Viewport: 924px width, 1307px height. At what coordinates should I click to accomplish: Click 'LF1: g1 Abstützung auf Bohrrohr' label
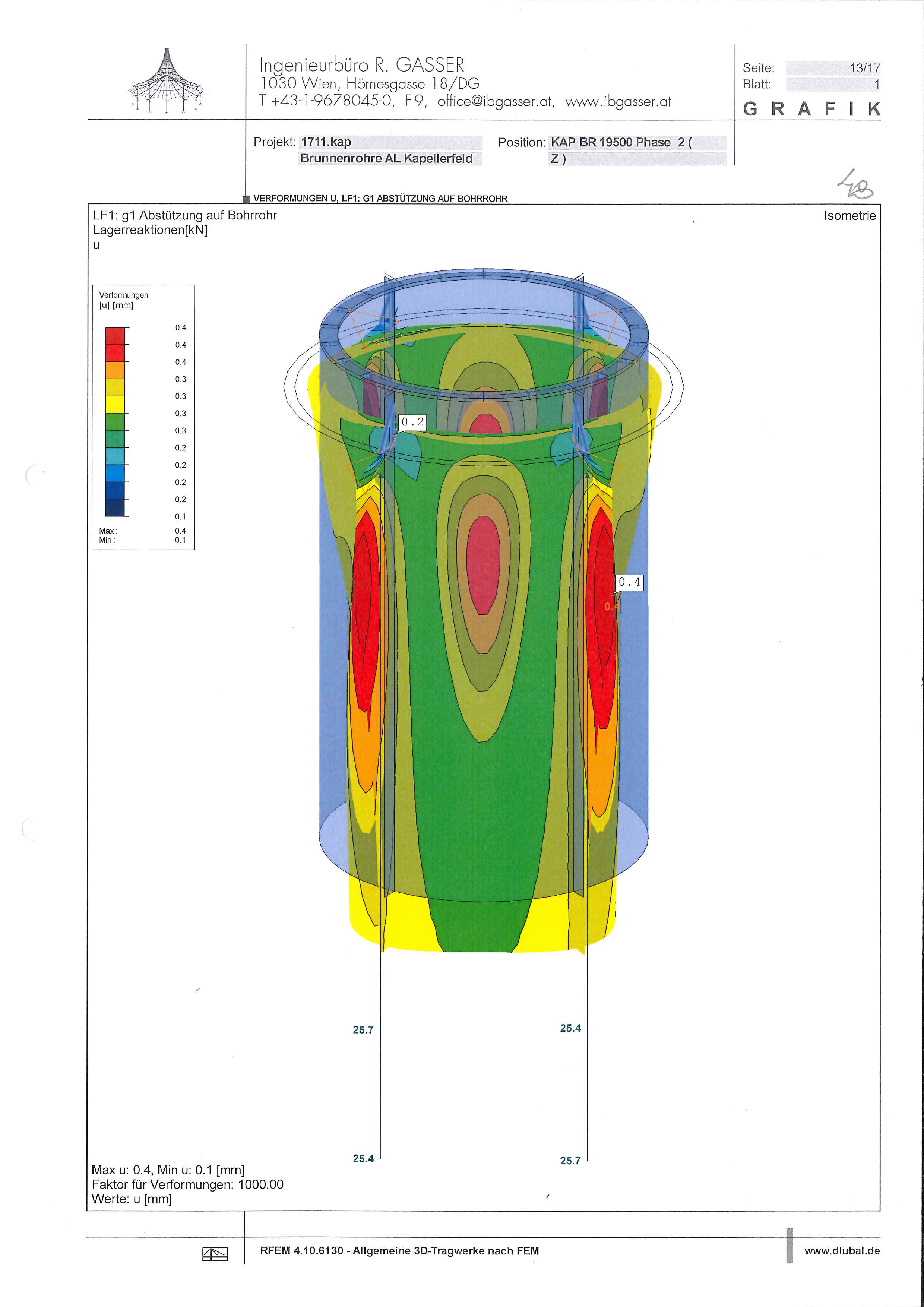click(185, 216)
